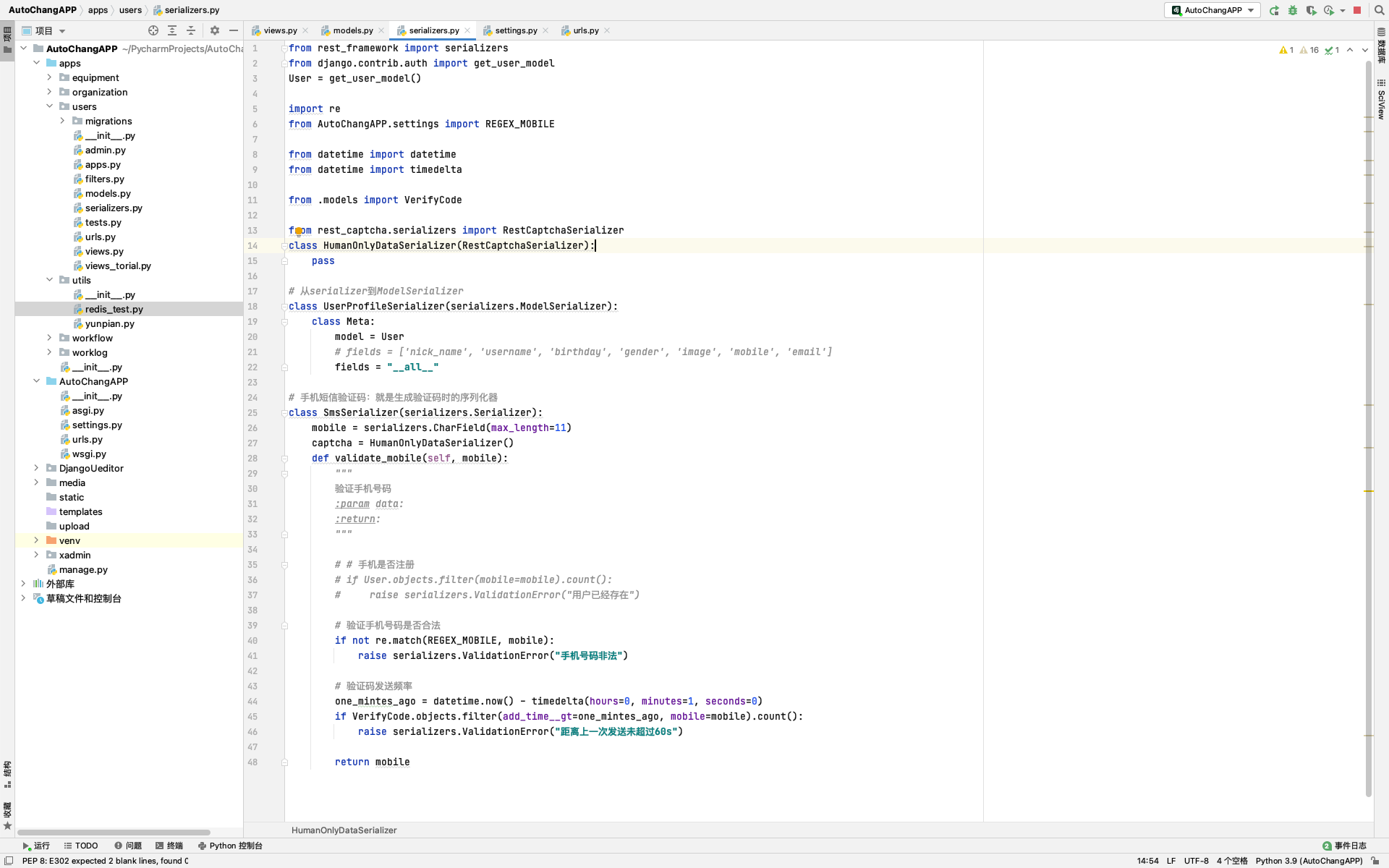Collapse the users folder

pyautogui.click(x=50, y=106)
